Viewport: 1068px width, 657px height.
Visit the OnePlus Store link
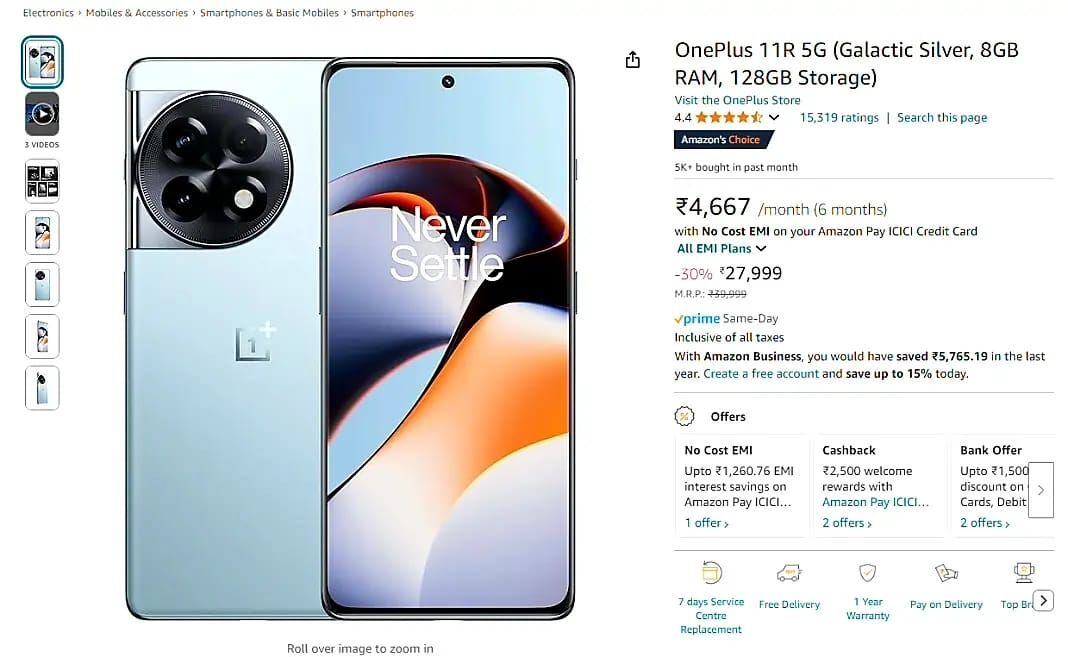pyautogui.click(x=738, y=100)
